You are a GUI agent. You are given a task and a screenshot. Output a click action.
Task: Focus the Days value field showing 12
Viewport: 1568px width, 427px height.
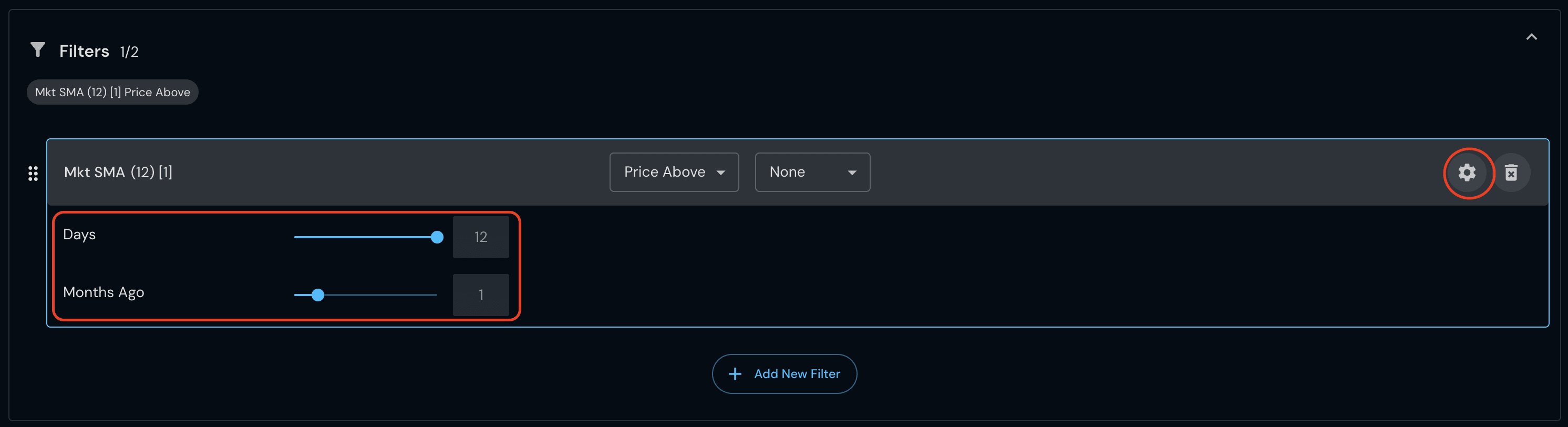[480, 237]
